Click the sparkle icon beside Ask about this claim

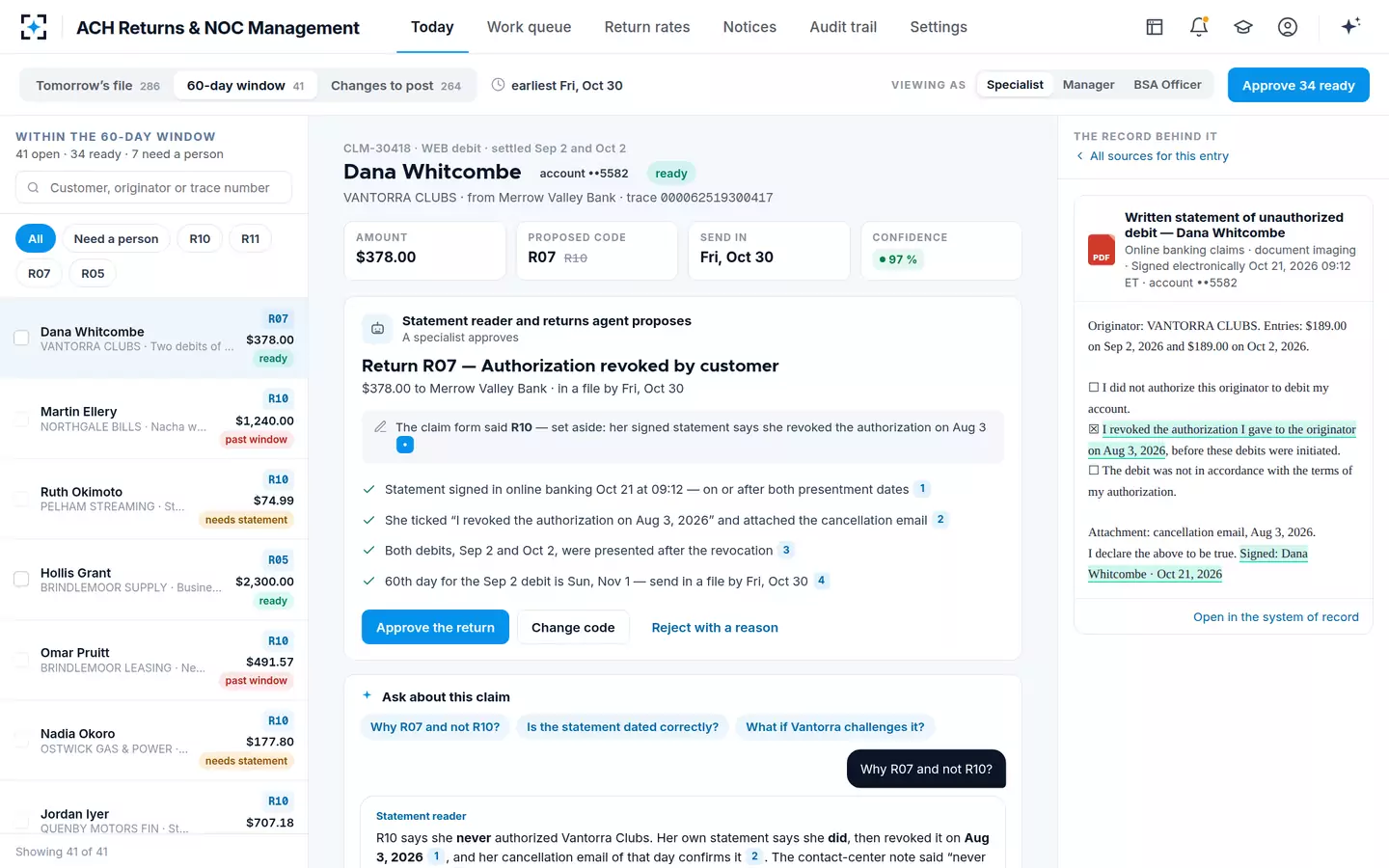point(367,696)
